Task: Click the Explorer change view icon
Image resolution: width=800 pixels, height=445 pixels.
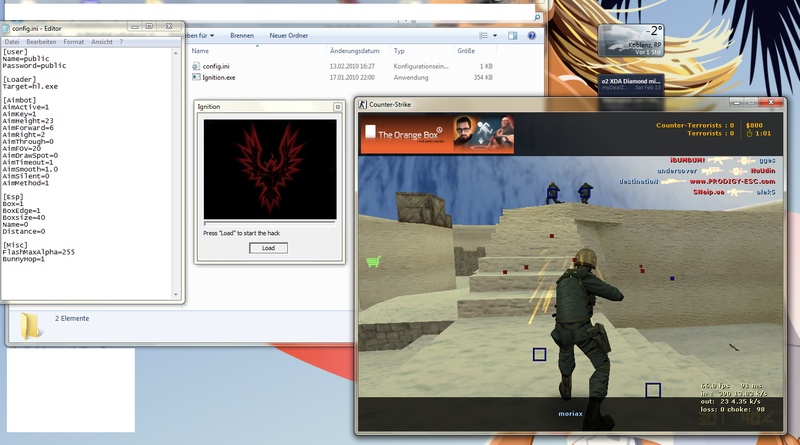Action: 483,36
